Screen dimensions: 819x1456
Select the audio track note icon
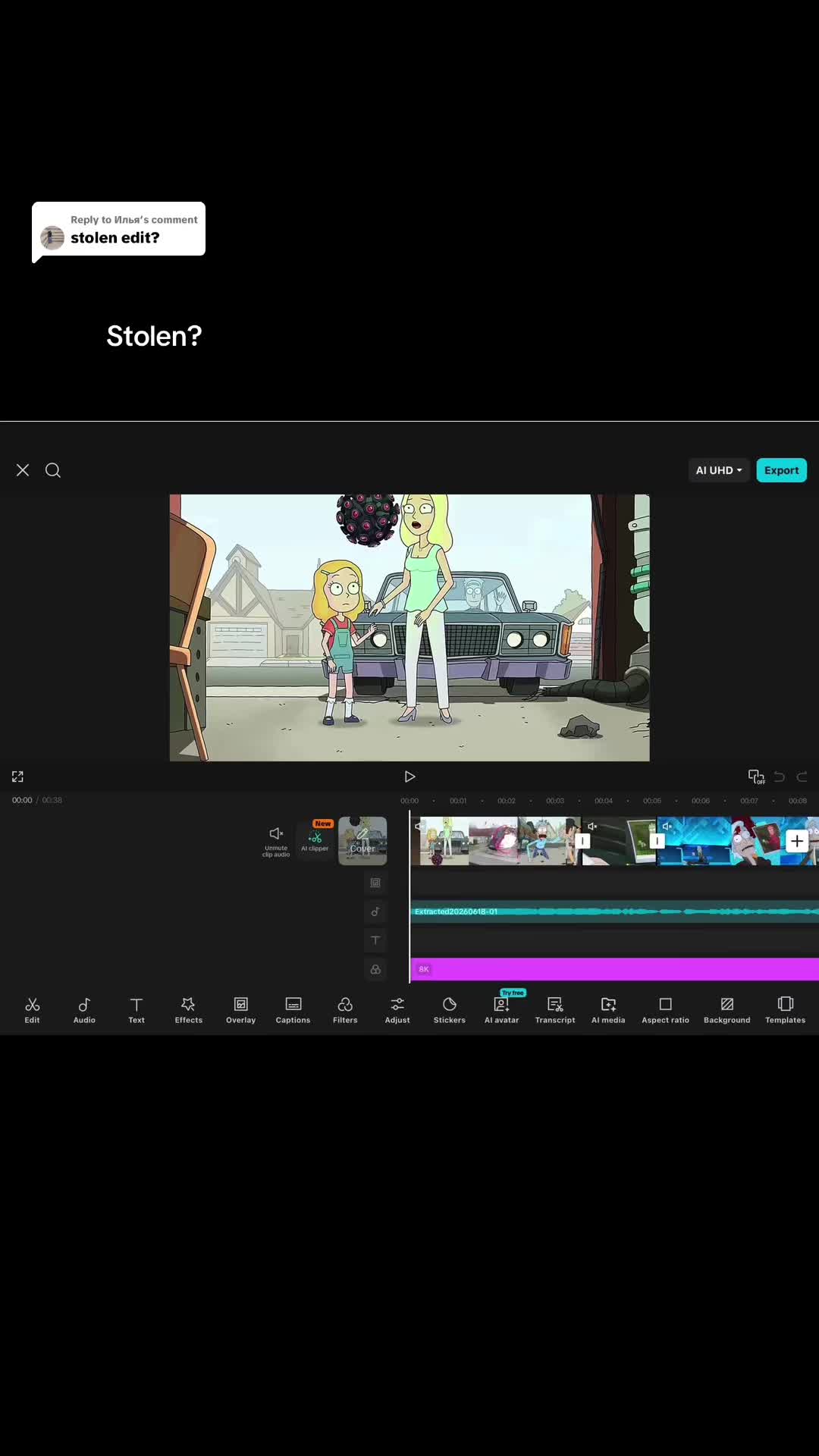coord(375,912)
